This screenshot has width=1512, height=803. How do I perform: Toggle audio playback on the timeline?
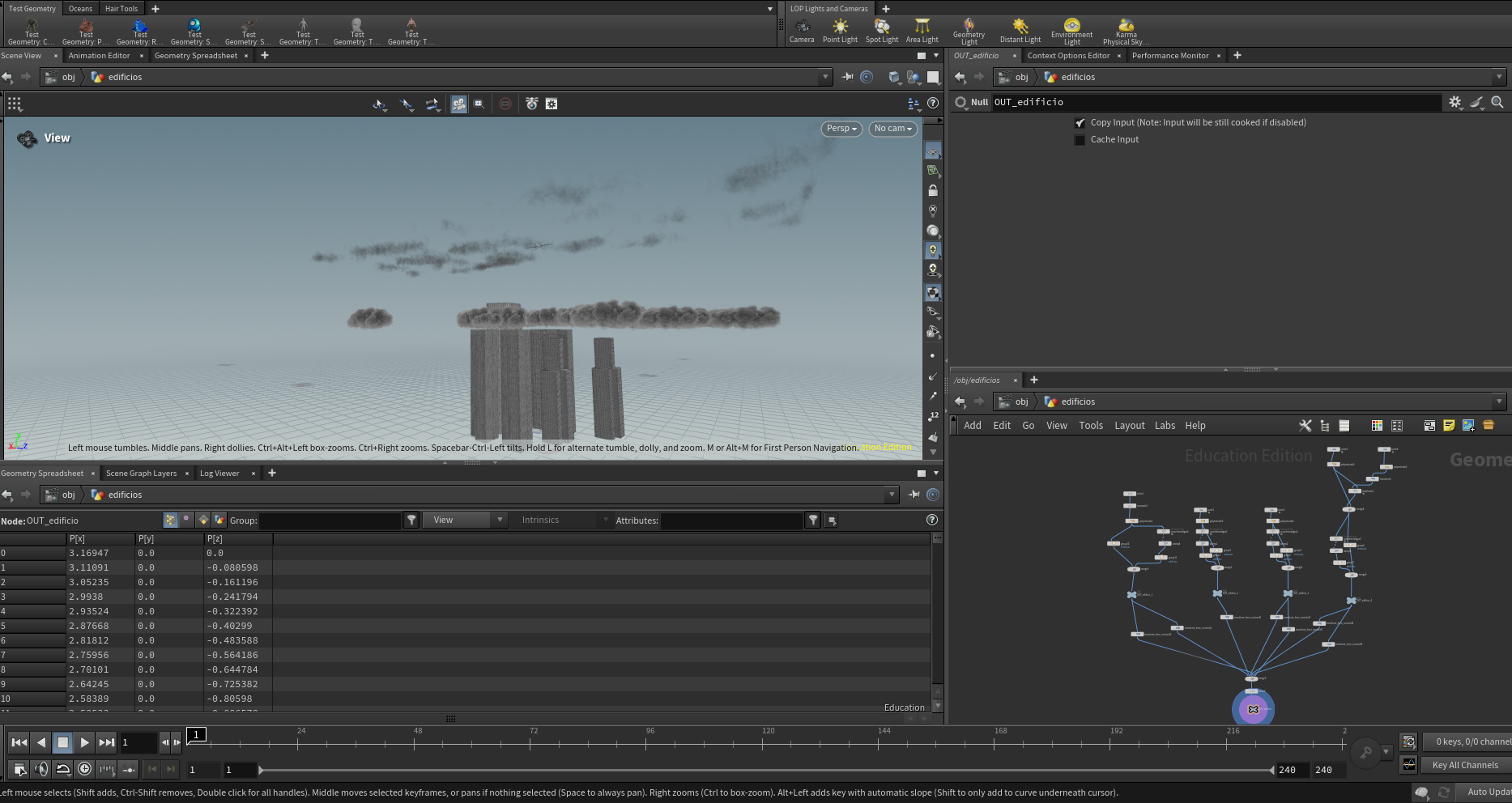pyautogui.click(x=41, y=770)
